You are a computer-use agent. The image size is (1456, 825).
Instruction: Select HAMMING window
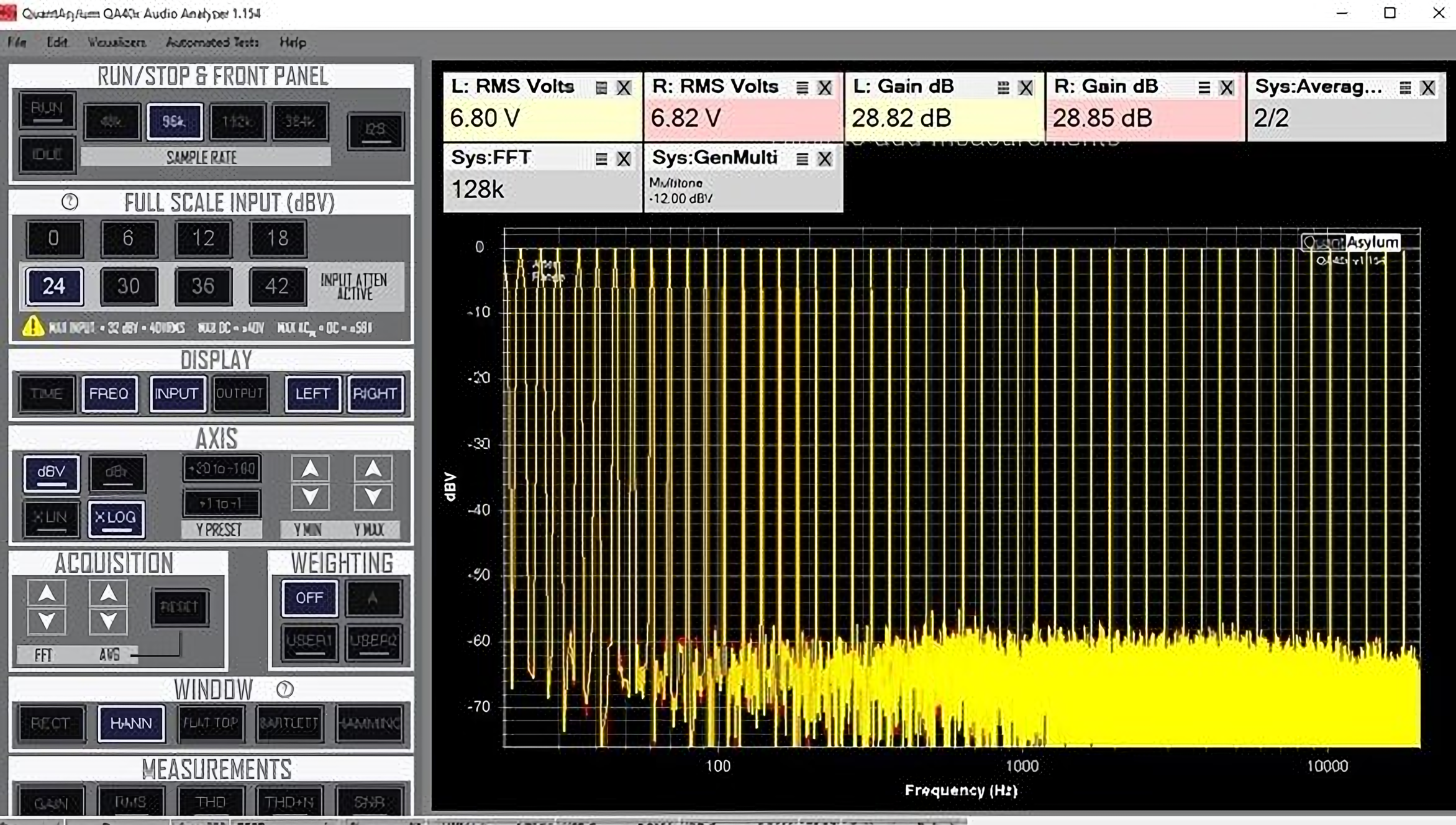369,723
